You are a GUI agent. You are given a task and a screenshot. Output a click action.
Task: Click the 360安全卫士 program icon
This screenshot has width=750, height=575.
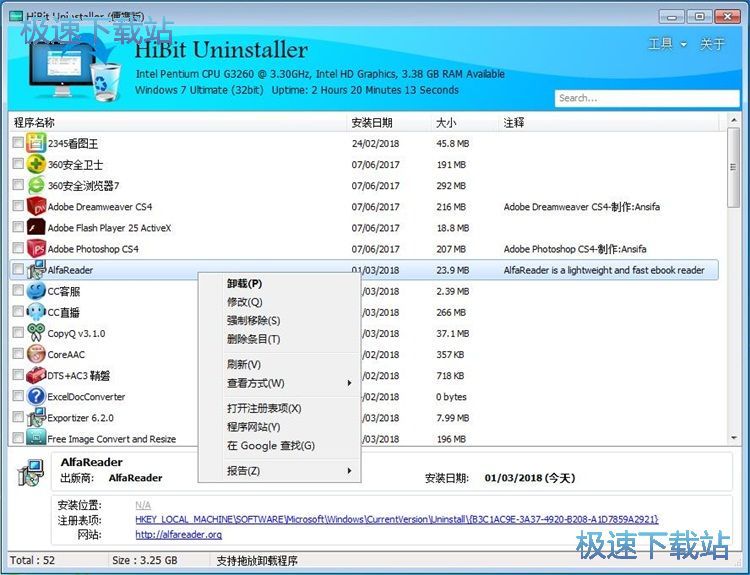36,164
